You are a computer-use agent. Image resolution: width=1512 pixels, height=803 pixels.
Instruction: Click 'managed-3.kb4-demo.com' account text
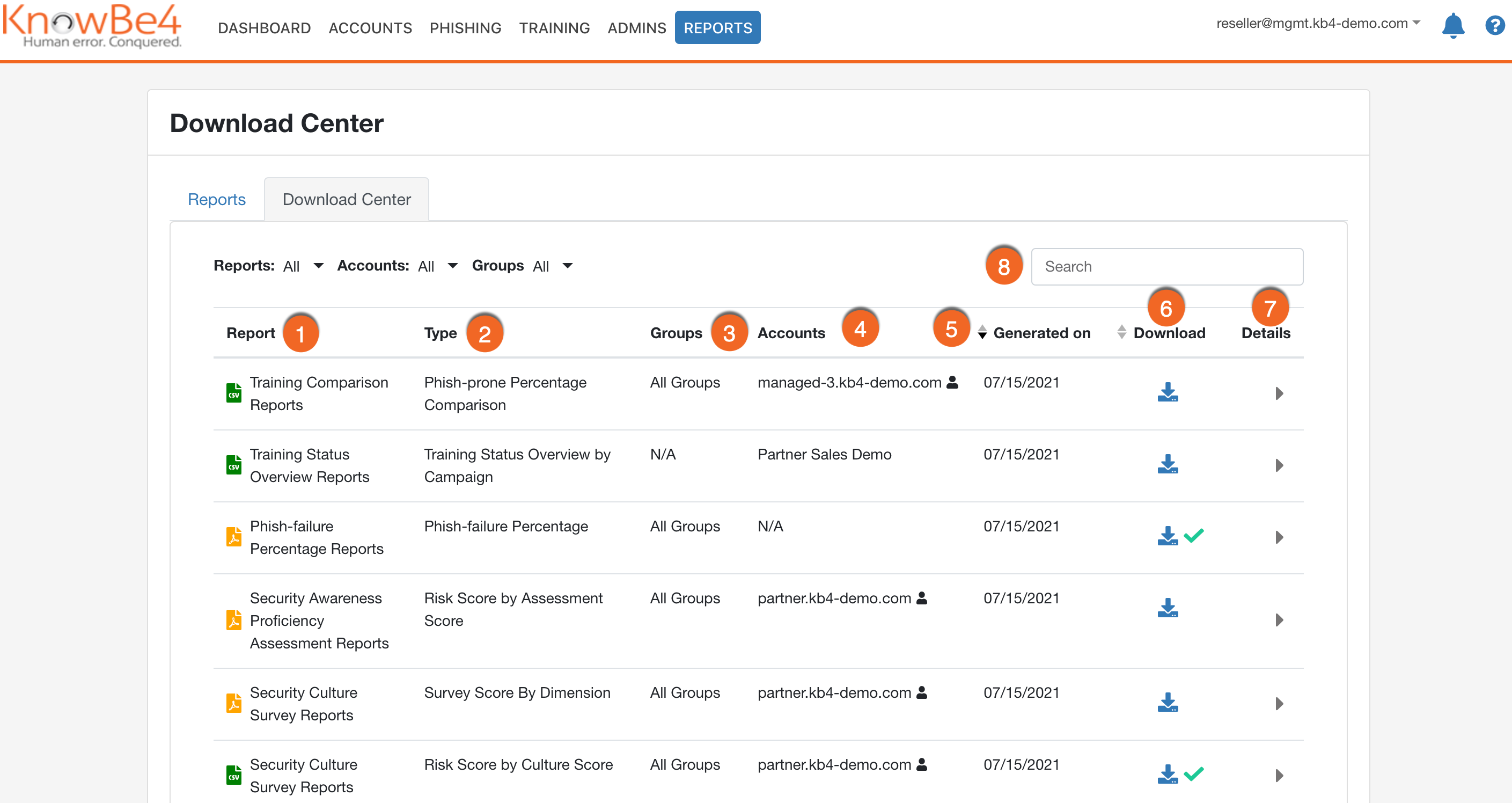pos(849,382)
